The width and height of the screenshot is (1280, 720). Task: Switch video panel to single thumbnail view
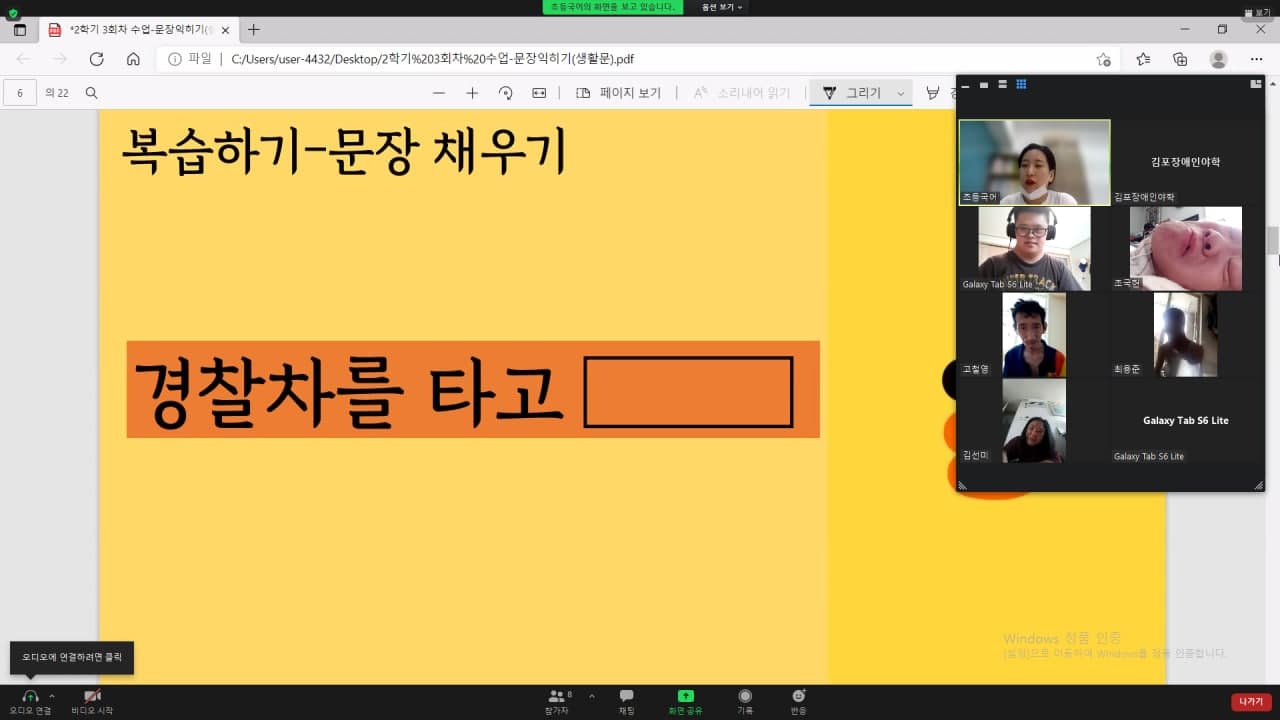[985, 85]
